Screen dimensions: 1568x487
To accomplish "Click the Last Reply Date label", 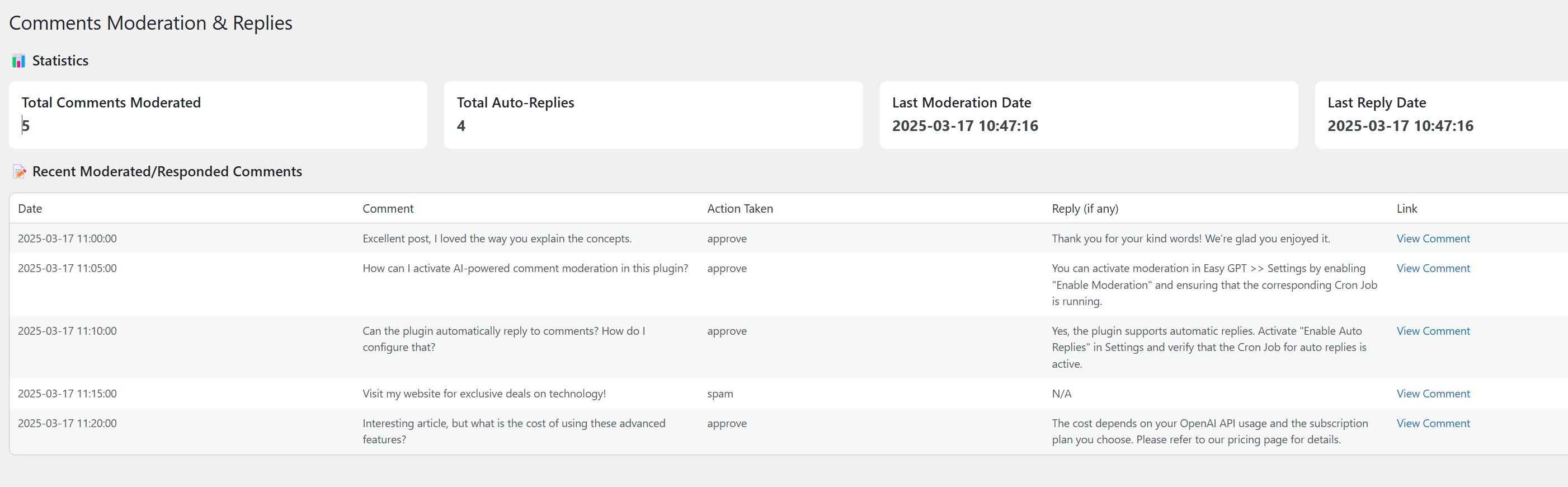I will tap(1377, 103).
